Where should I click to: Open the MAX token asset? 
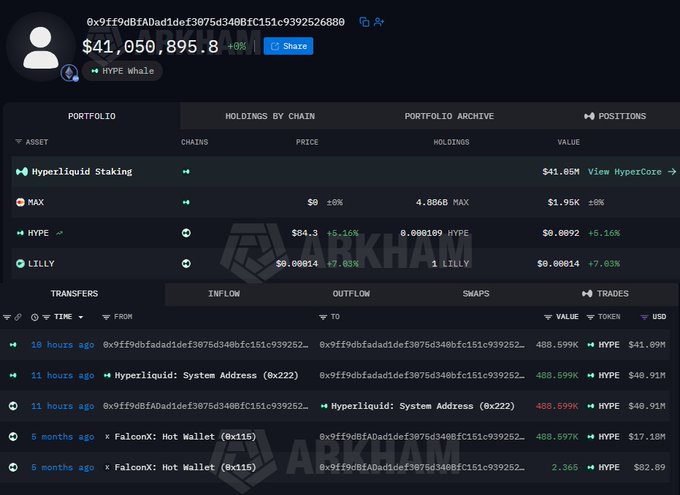36,202
